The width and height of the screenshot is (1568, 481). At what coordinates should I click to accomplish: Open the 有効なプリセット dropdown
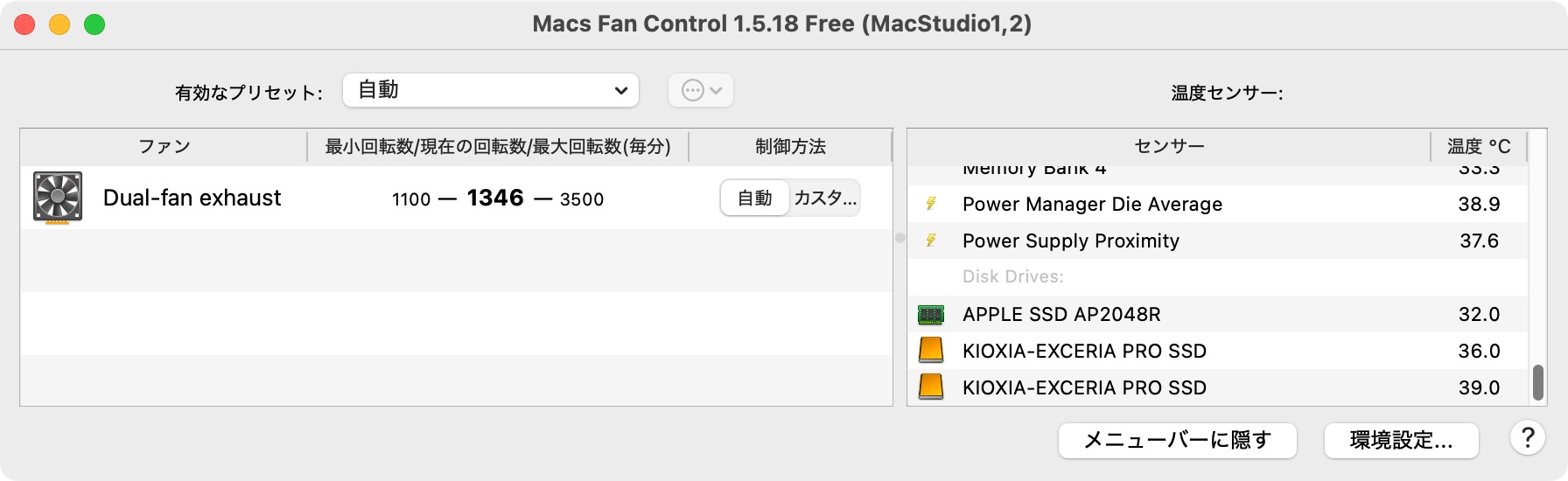click(491, 90)
